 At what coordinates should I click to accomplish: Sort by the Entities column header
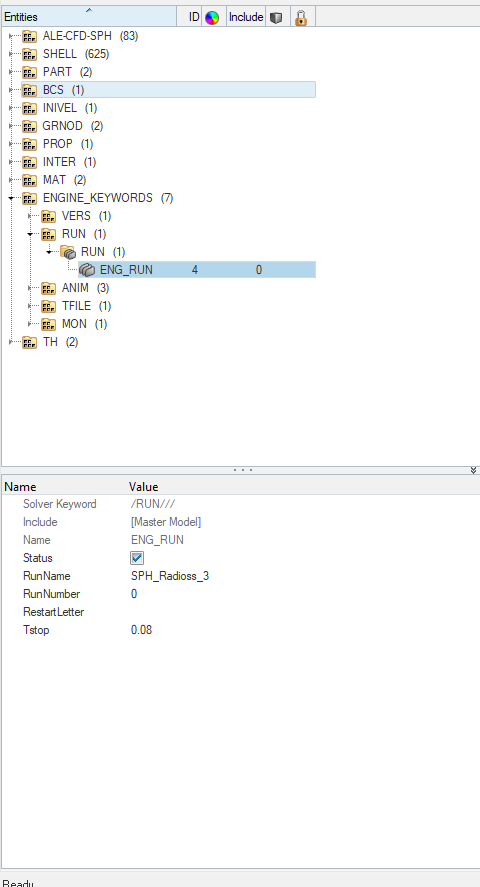pyautogui.click(x=89, y=17)
